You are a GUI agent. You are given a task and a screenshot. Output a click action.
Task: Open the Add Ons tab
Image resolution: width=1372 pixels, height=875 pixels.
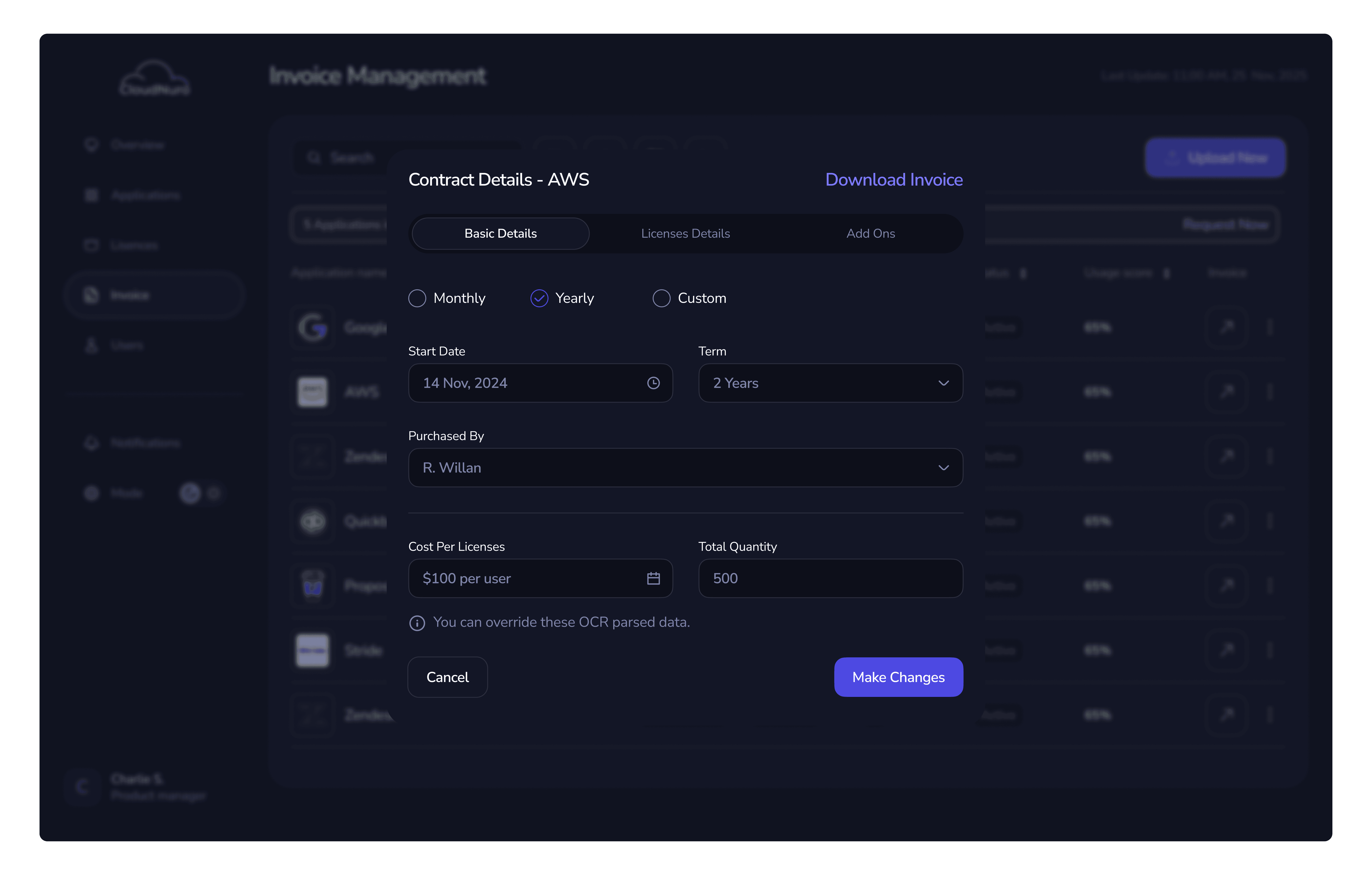(x=870, y=233)
